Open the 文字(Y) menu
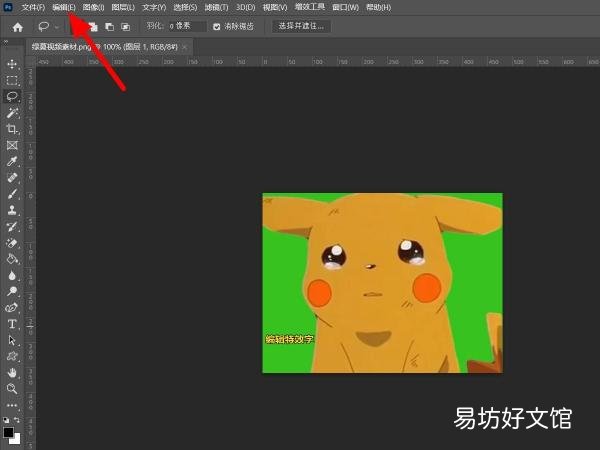600x450 pixels. point(154,7)
